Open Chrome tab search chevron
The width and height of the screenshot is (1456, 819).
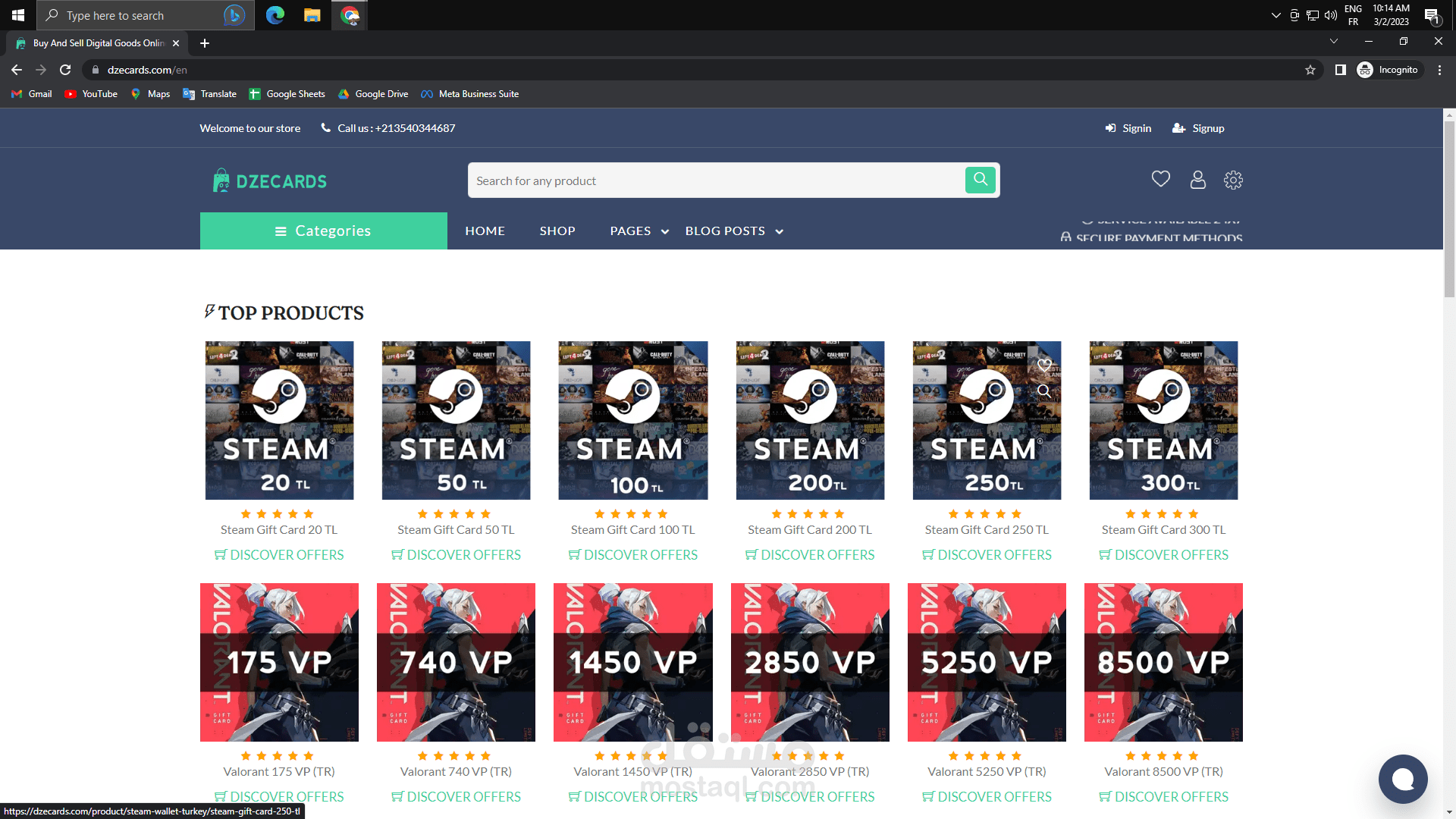(1334, 41)
